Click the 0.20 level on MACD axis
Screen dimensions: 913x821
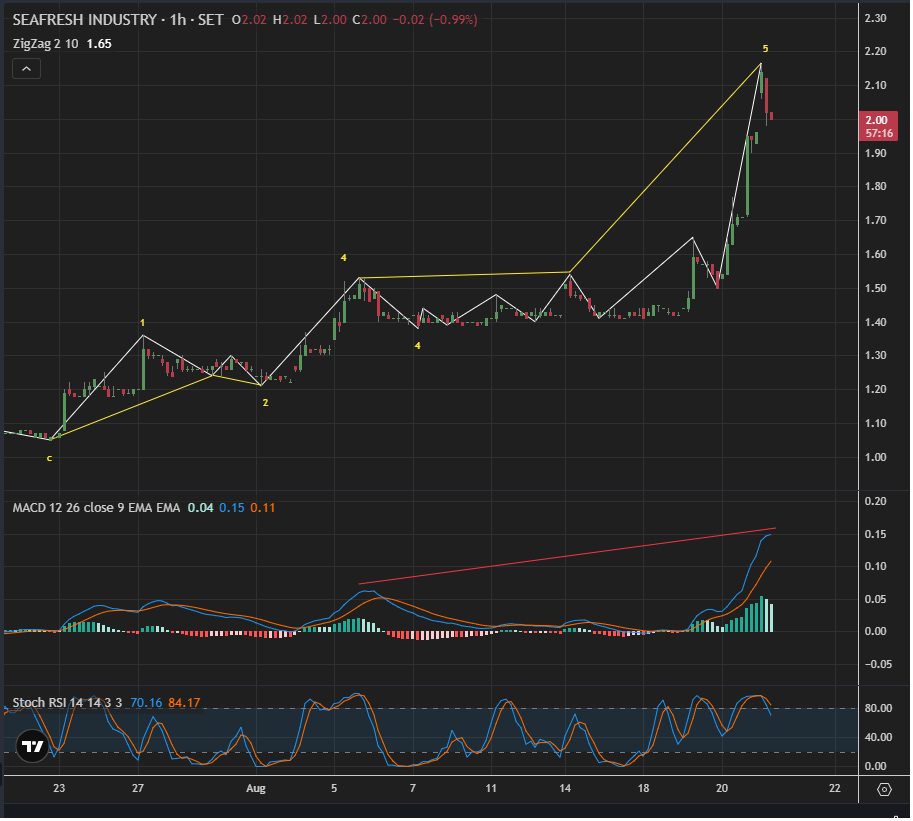coord(877,502)
